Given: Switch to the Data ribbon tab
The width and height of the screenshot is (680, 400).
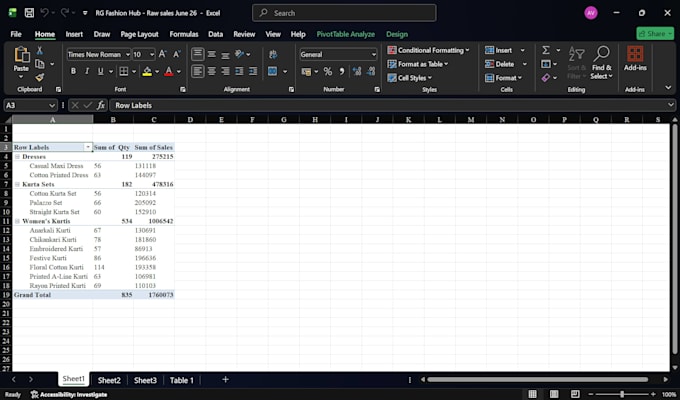Looking at the screenshot, I should click(216, 34).
